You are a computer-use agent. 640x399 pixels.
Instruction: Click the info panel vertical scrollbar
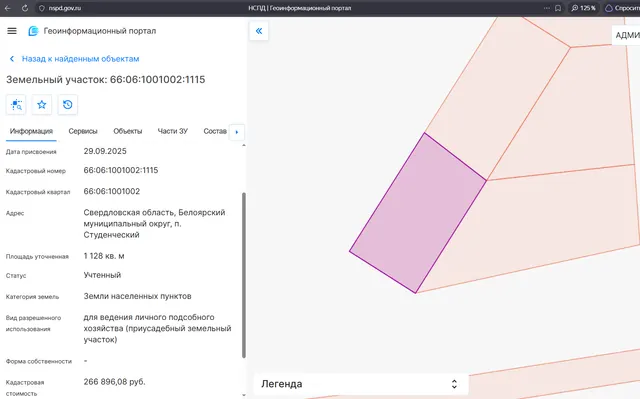tap(244, 275)
